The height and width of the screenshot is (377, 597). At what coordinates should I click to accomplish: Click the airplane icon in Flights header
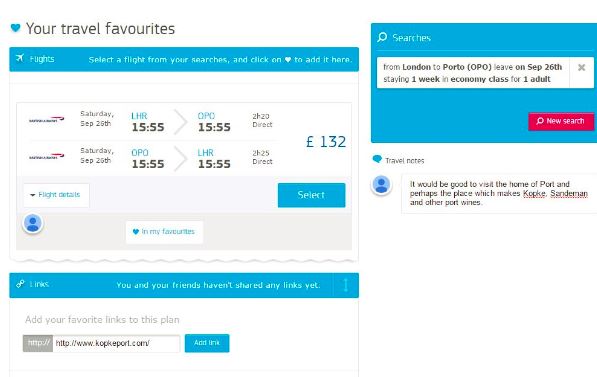(20, 58)
